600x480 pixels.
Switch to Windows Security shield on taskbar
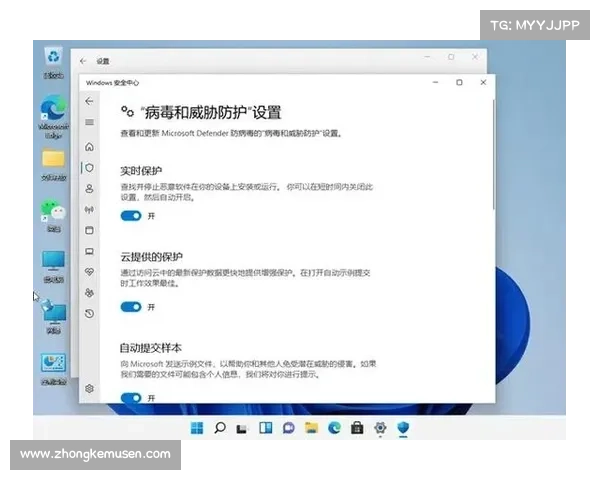pos(403,428)
